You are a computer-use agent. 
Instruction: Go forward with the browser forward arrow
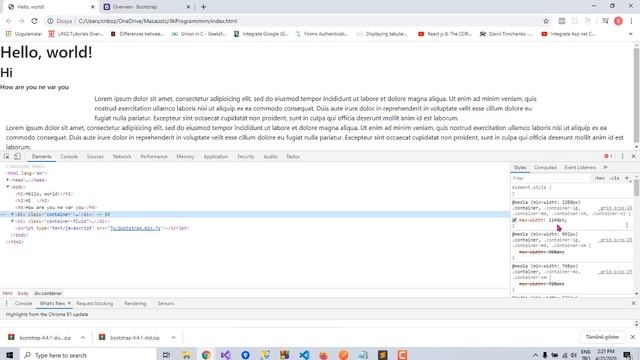click(x=22, y=21)
